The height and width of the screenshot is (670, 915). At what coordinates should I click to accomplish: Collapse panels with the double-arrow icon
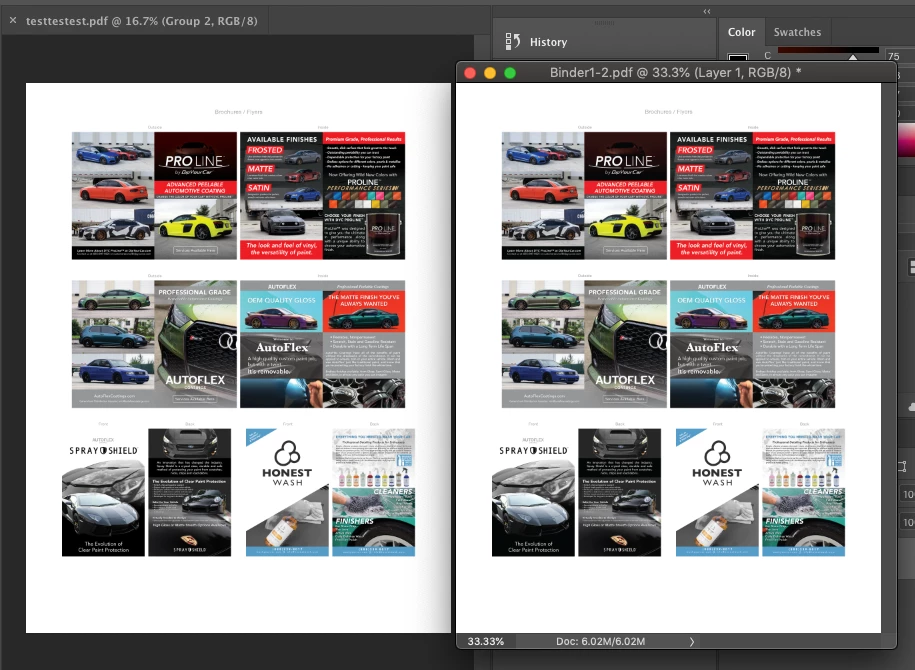[x=707, y=11]
